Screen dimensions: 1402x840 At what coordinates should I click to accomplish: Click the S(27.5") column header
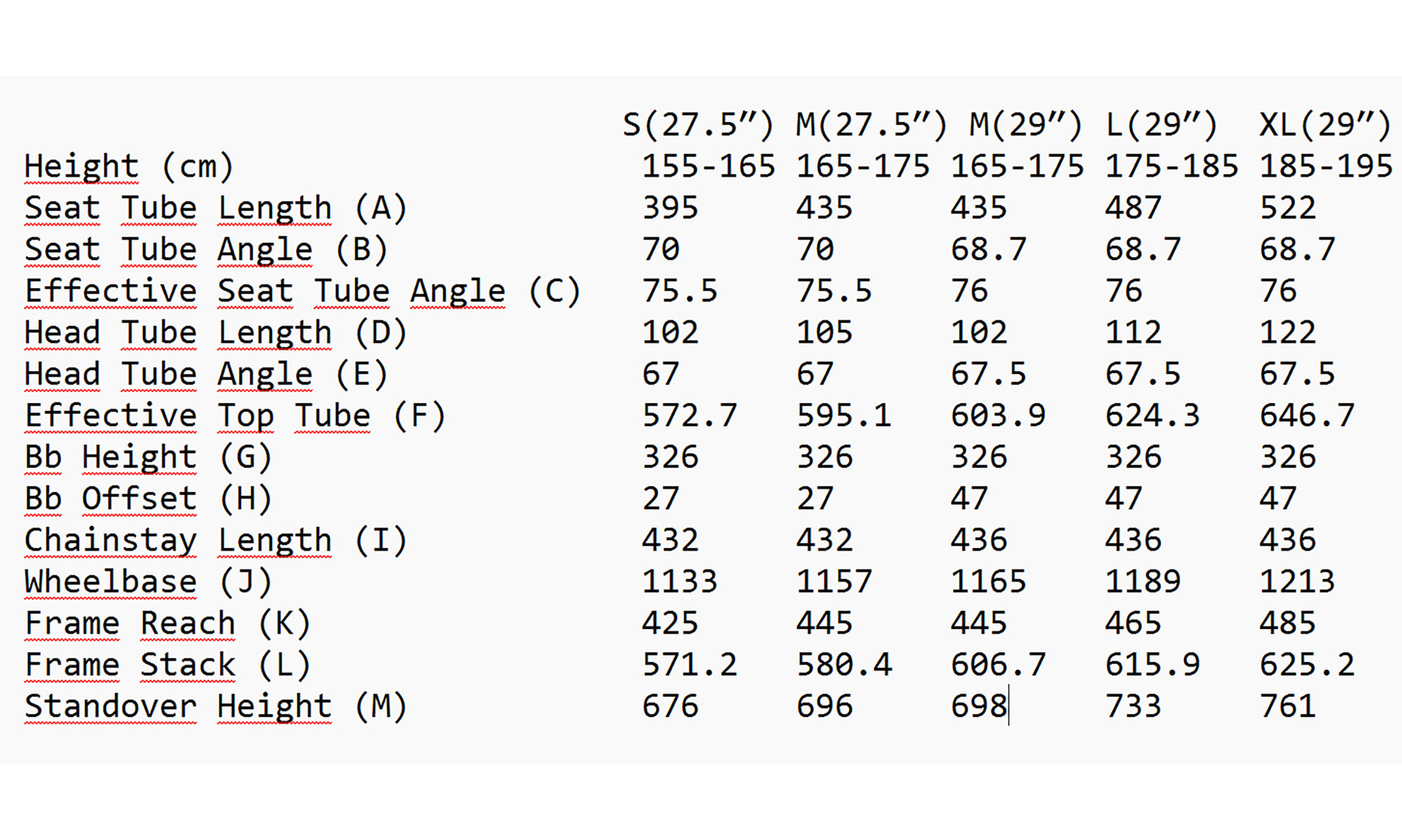point(698,125)
